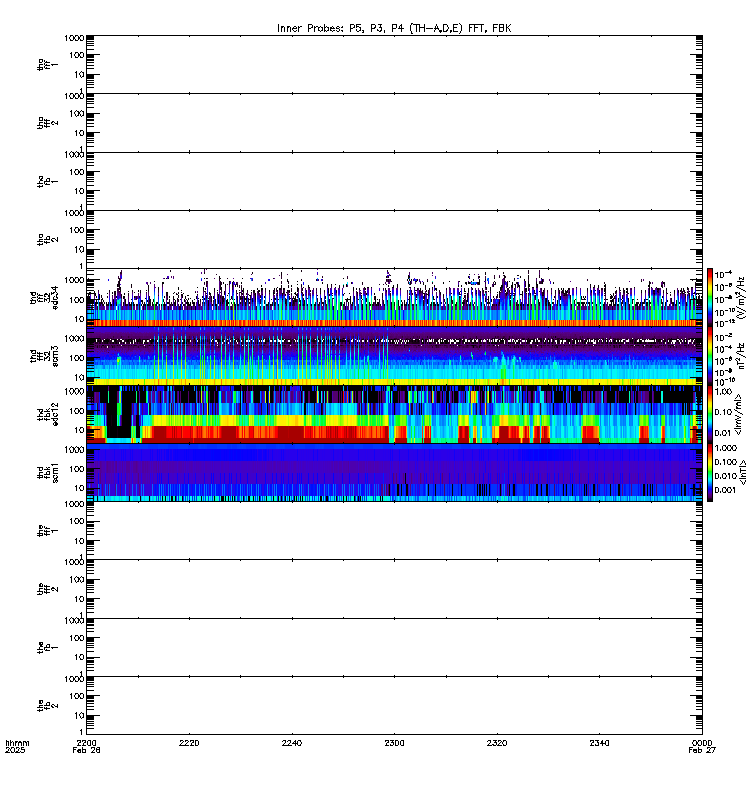Select the 'tha fb 1' panel label
Viewport: 750px width, 800px height.
click(47, 181)
